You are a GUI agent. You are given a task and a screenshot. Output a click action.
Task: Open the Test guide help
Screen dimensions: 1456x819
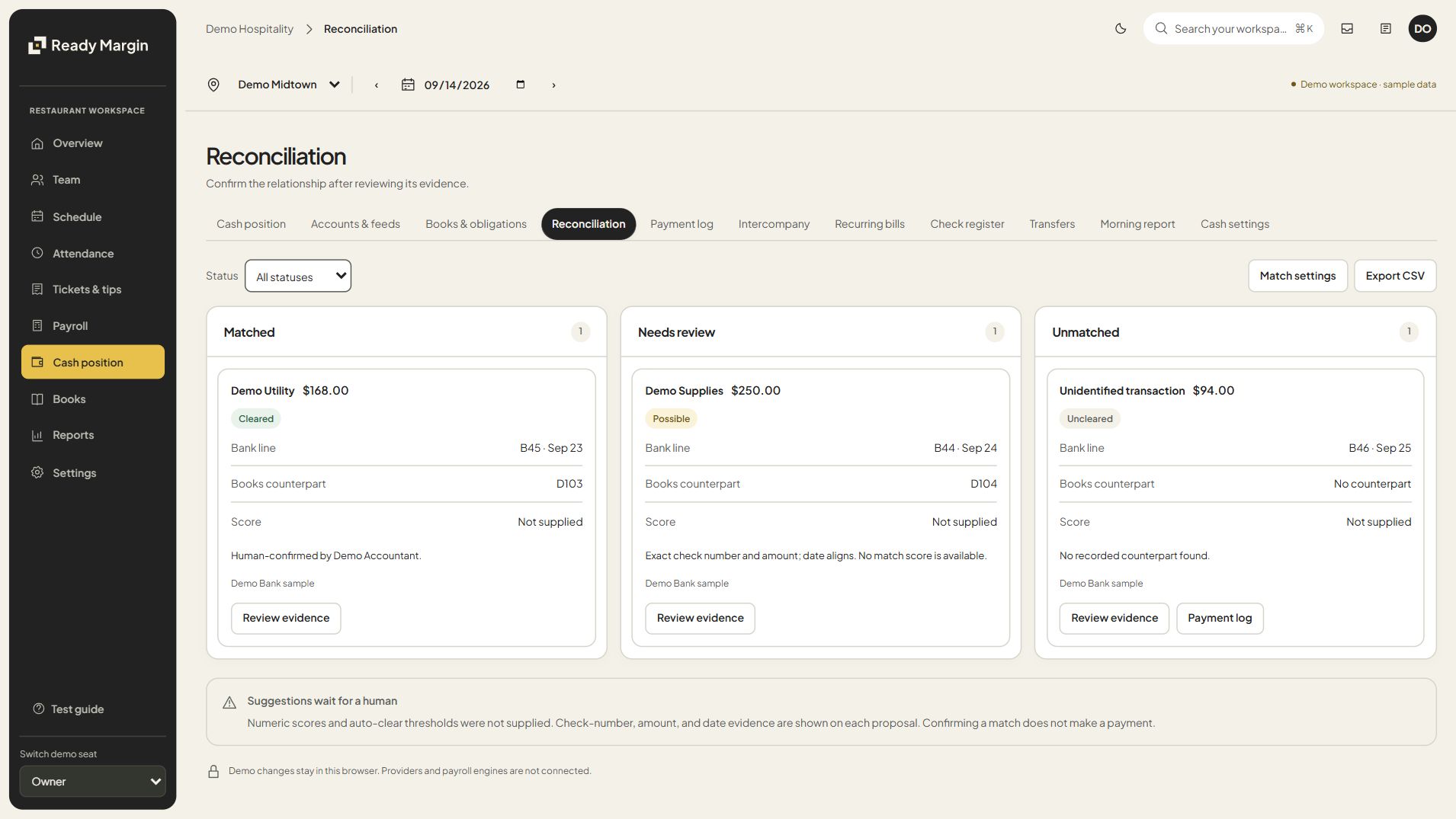pyautogui.click(x=69, y=709)
